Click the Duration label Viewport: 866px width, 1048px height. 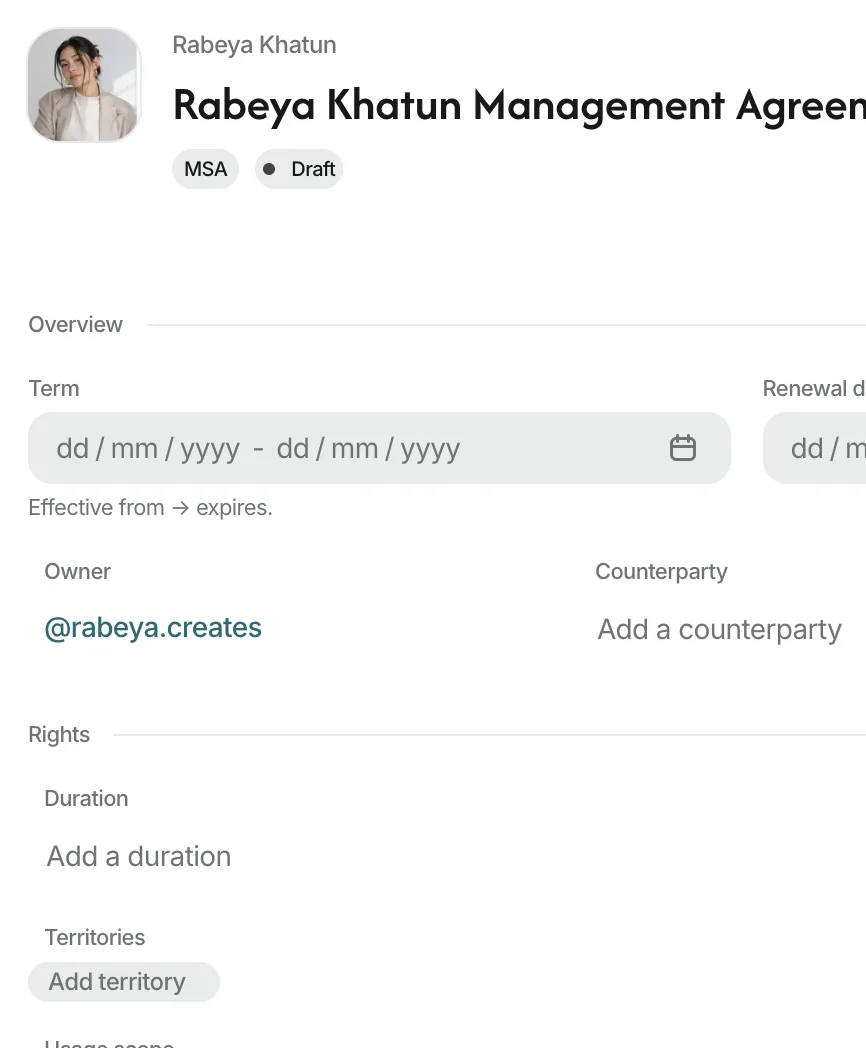(x=86, y=798)
